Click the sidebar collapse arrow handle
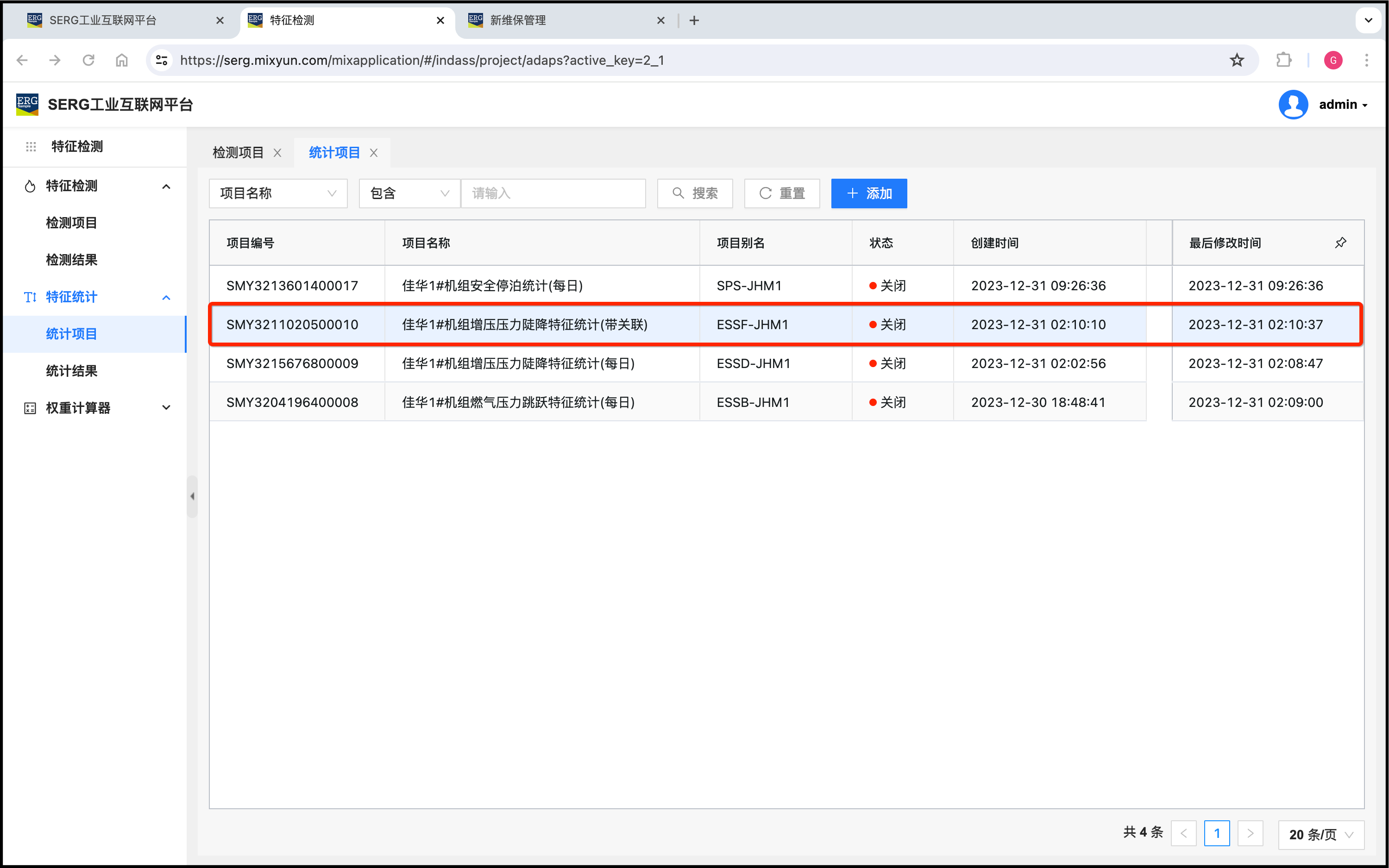 (x=192, y=496)
